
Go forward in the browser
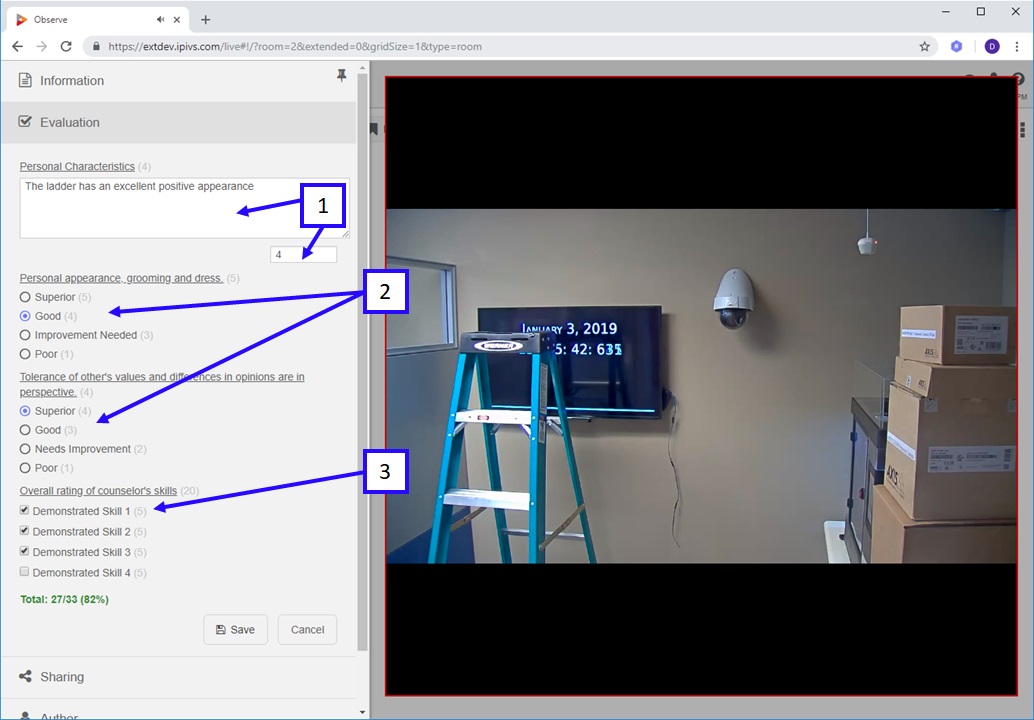pyautogui.click(x=42, y=46)
